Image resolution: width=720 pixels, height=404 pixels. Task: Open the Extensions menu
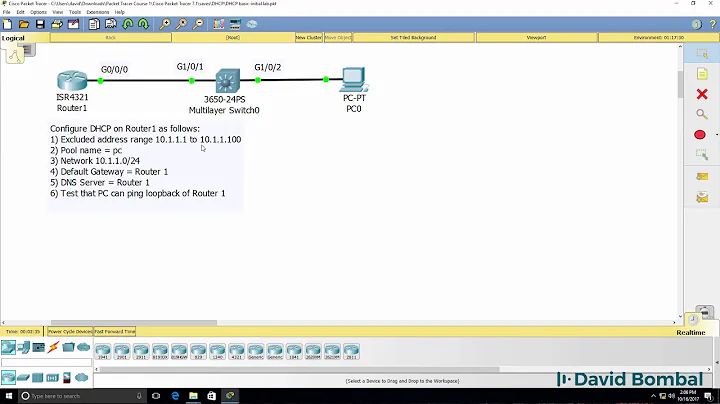coord(98,12)
